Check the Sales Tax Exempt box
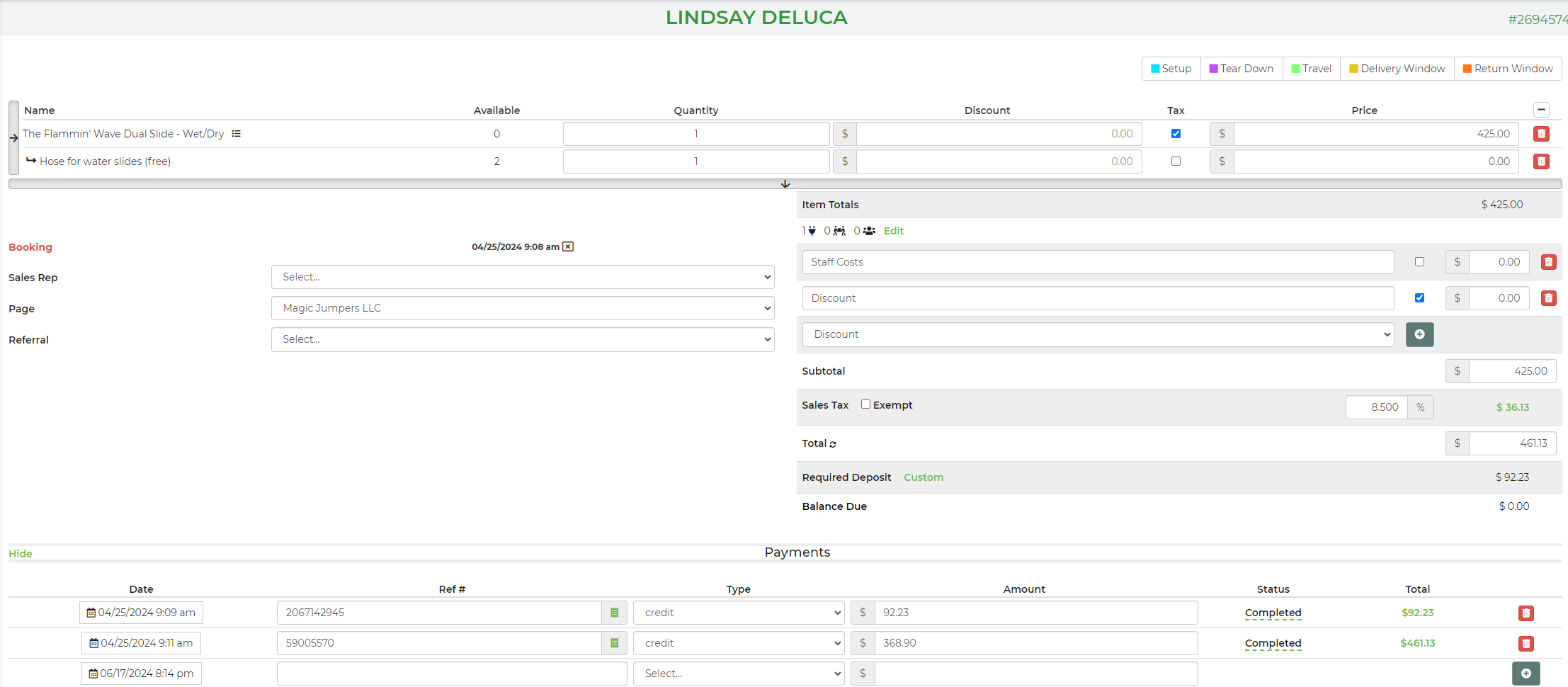The image size is (1568, 687). [x=865, y=404]
